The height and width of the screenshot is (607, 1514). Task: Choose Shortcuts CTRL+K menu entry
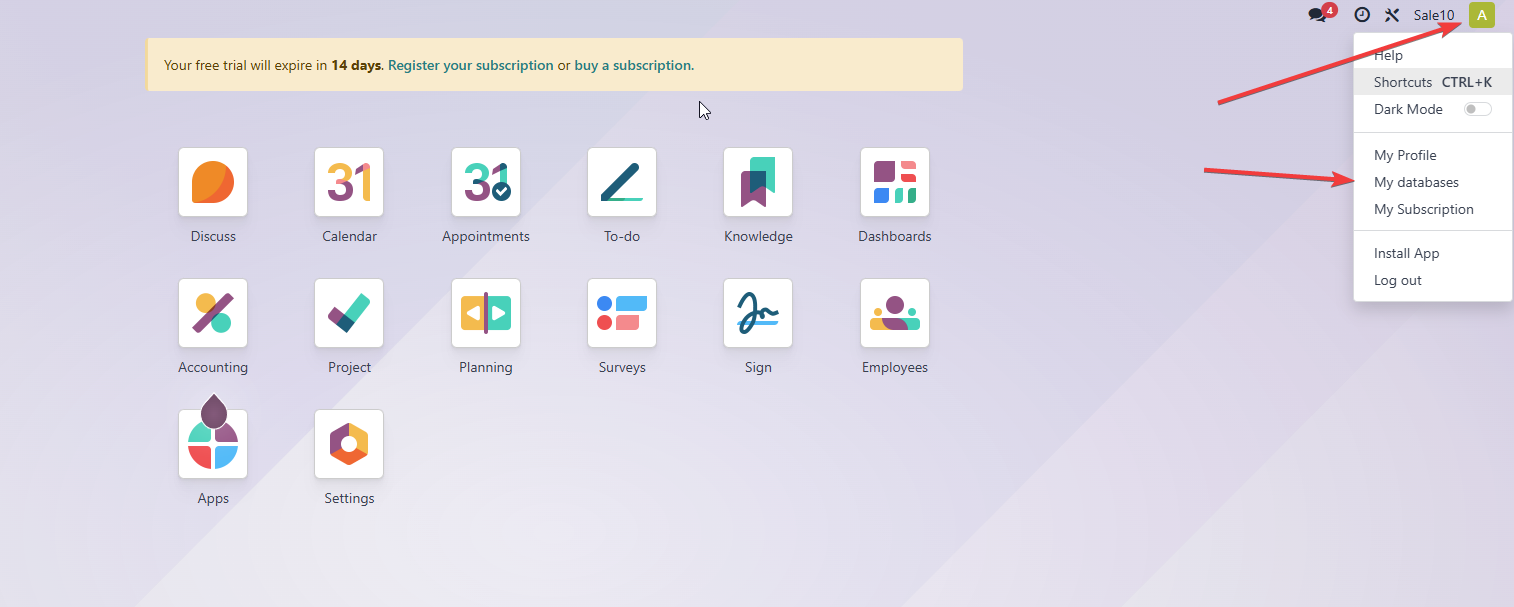coord(1433,82)
